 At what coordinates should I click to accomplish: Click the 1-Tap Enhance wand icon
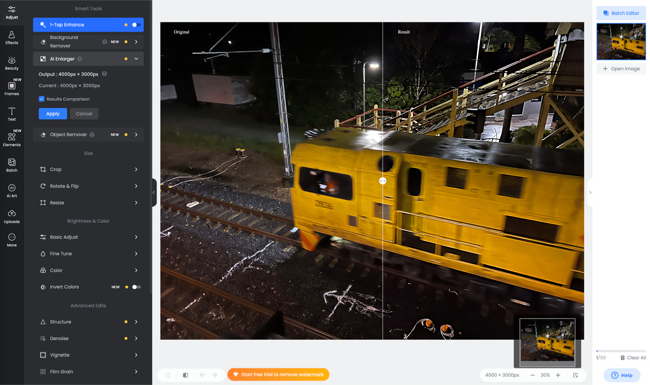click(x=43, y=25)
